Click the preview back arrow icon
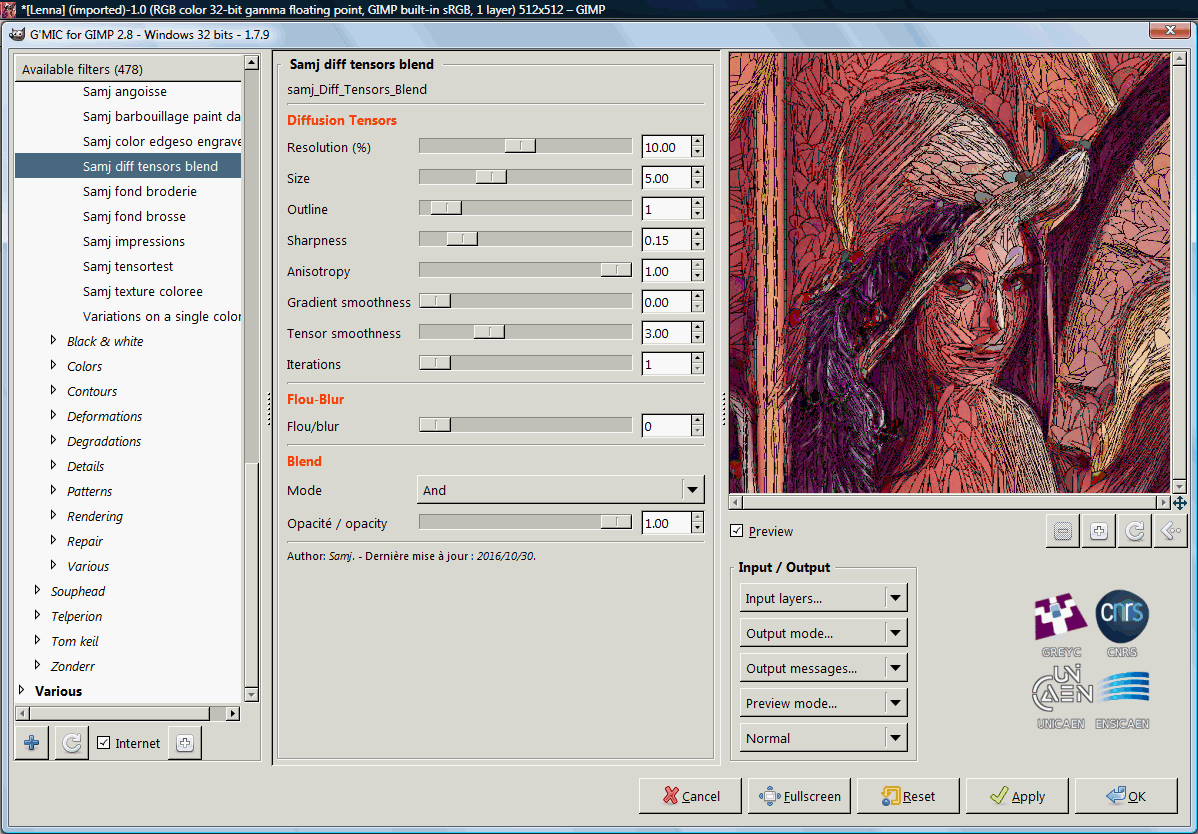Viewport: 1198px width, 834px height. 1170,532
